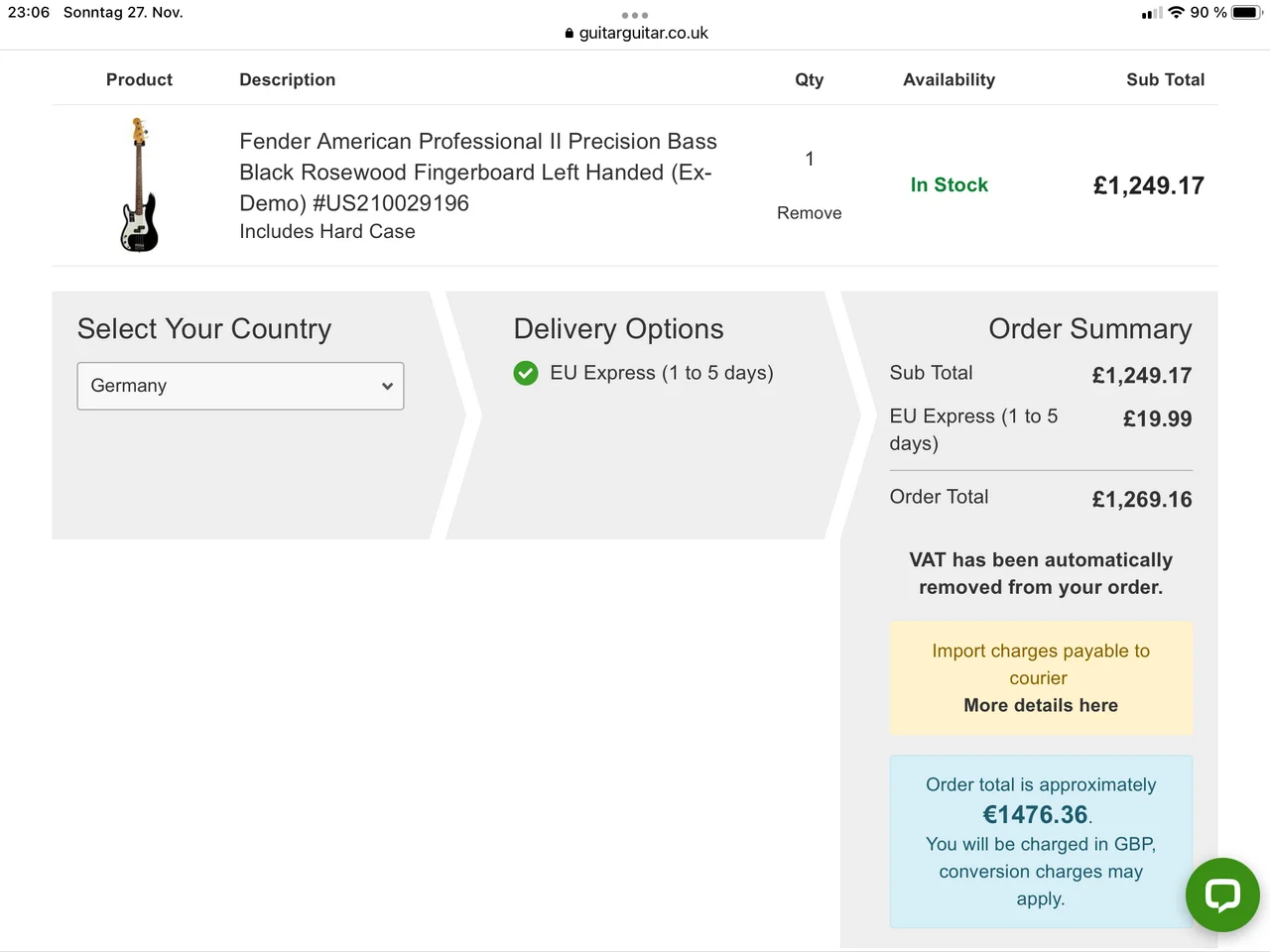The height and width of the screenshot is (952, 1270).
Task: Tap the guitarguitar.co.uk address field
Action: [643, 33]
